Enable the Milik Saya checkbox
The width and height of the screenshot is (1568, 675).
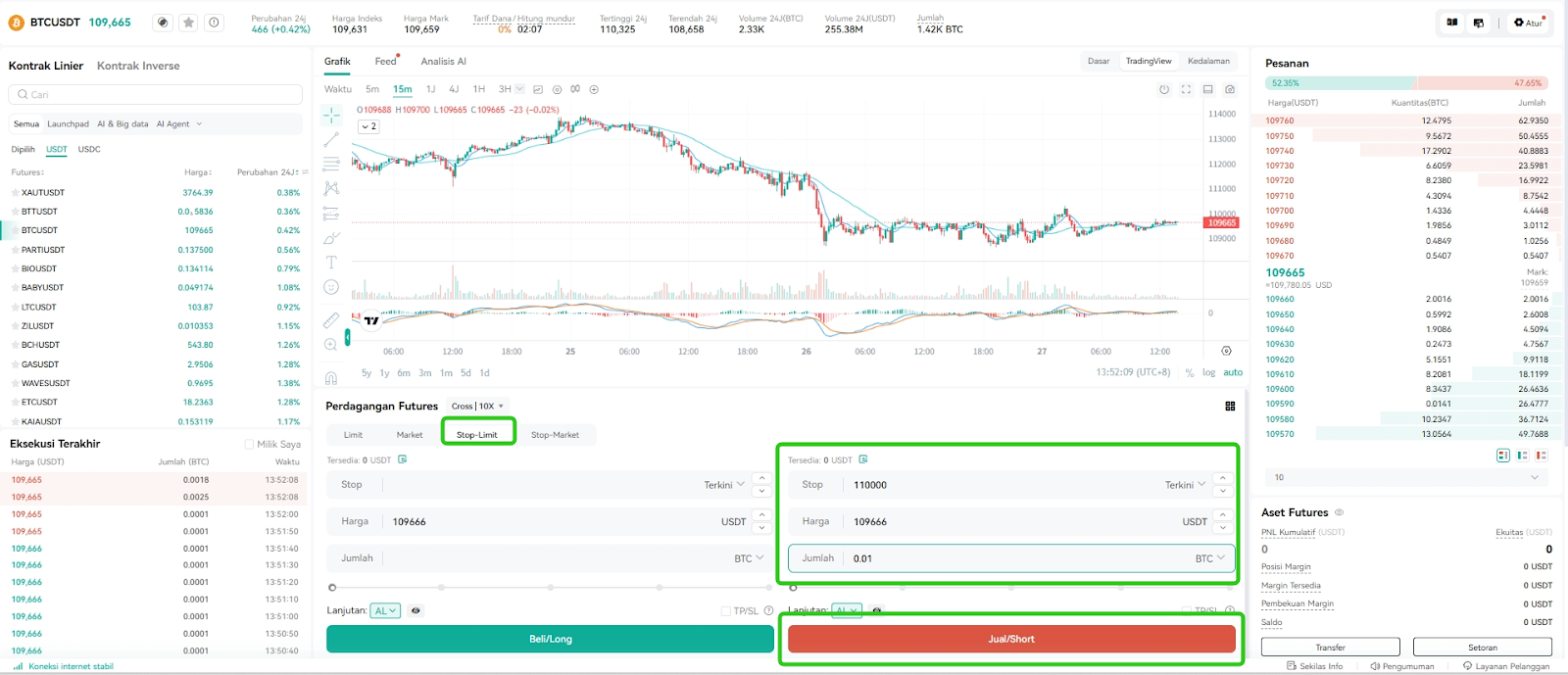tap(249, 444)
